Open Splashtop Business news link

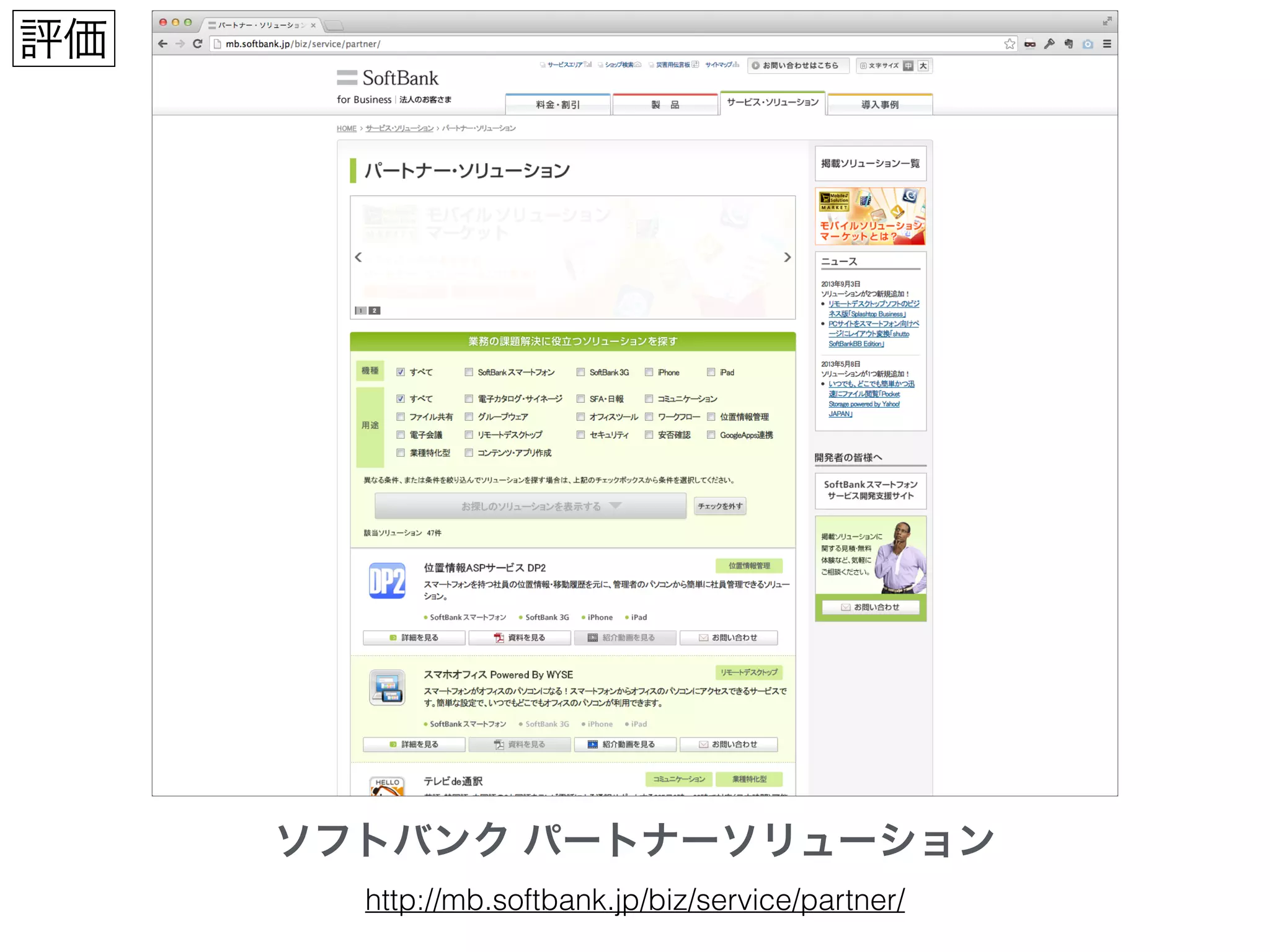point(874,309)
